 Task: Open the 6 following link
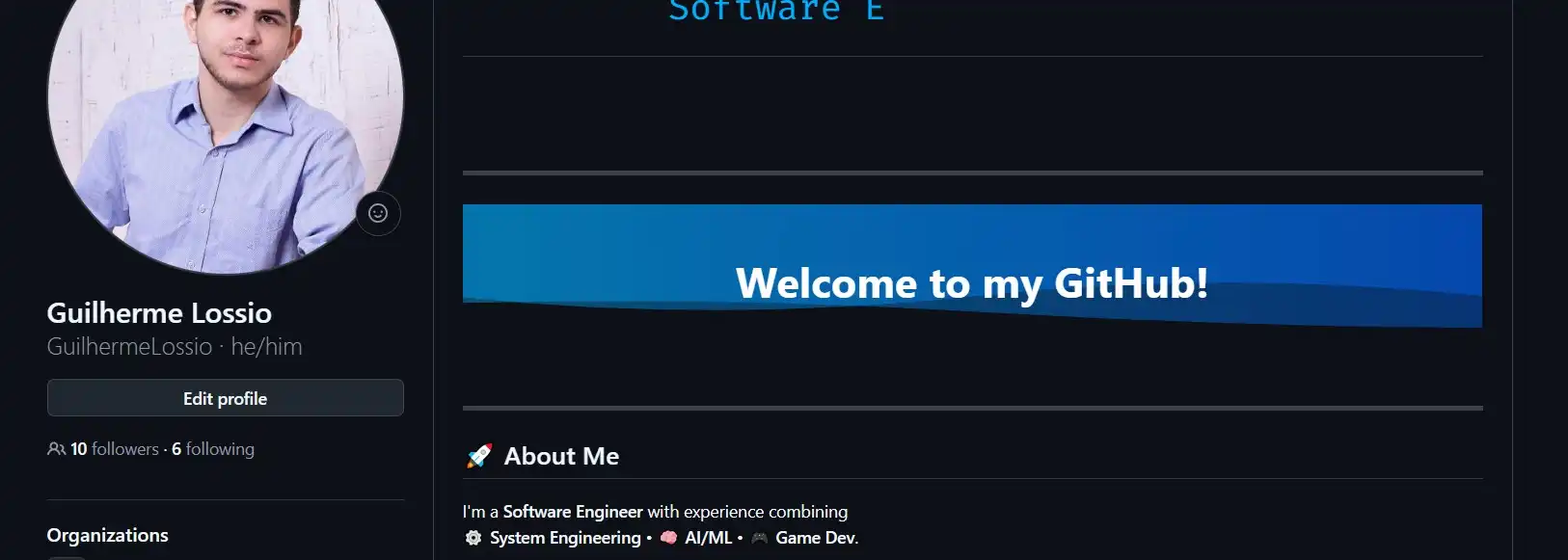coord(213,449)
